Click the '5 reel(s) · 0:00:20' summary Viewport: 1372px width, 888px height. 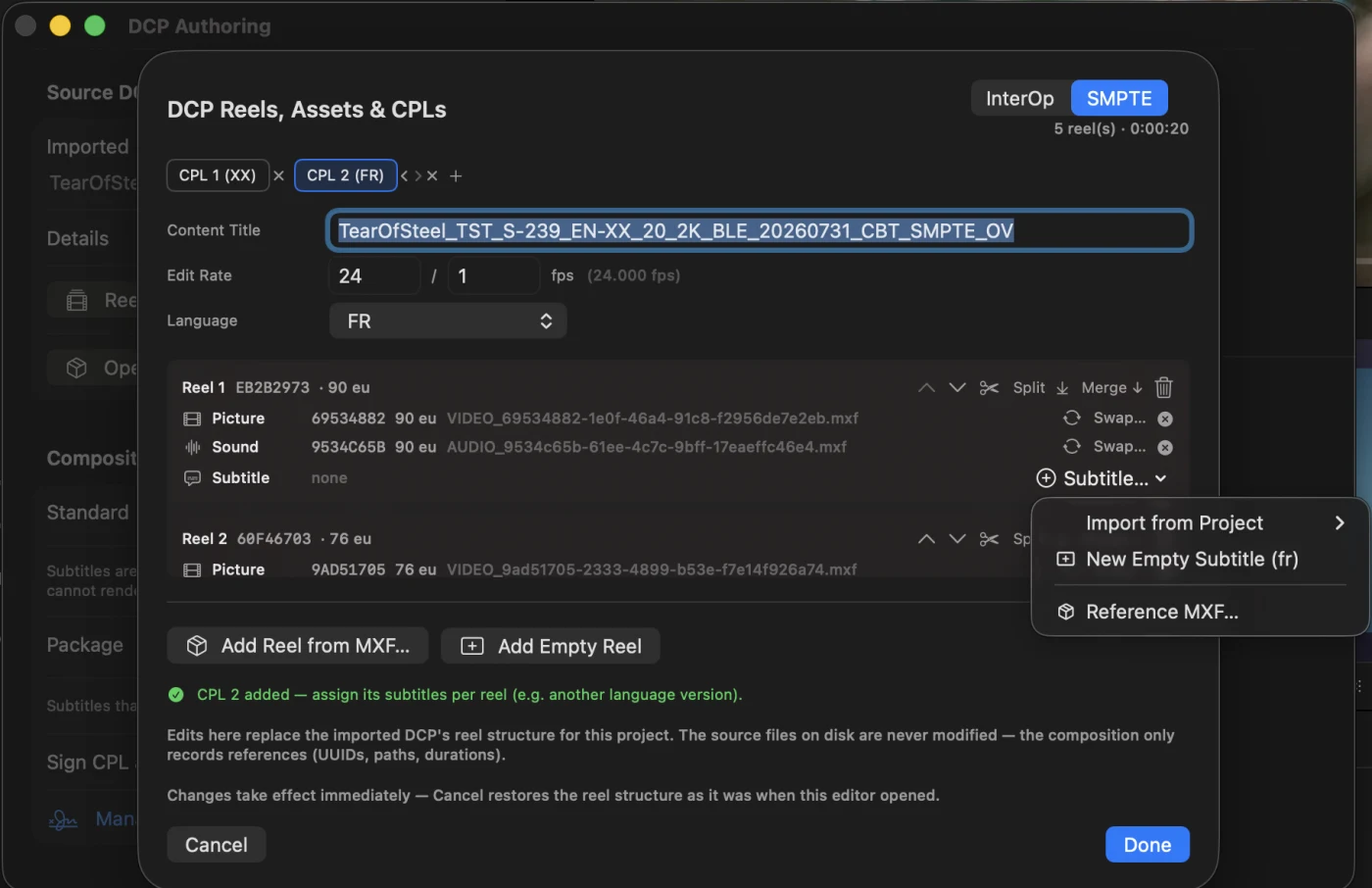1121,128
